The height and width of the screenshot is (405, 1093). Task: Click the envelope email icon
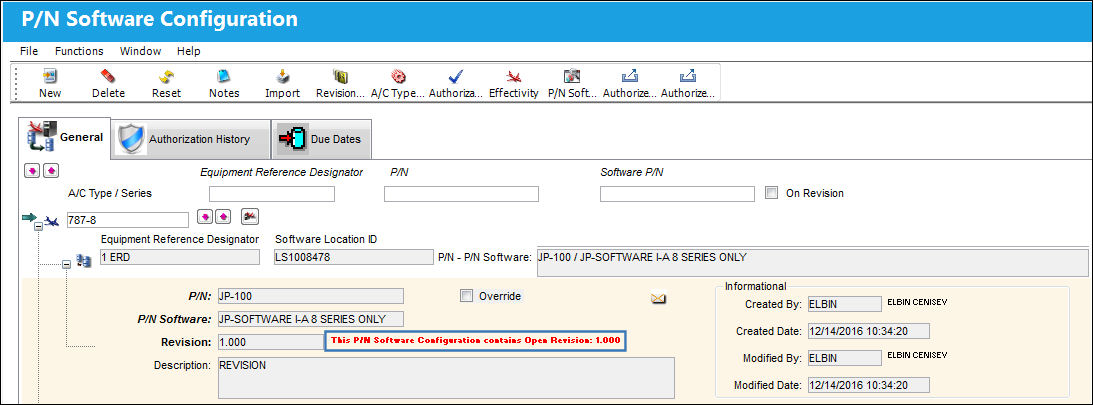coord(658,298)
